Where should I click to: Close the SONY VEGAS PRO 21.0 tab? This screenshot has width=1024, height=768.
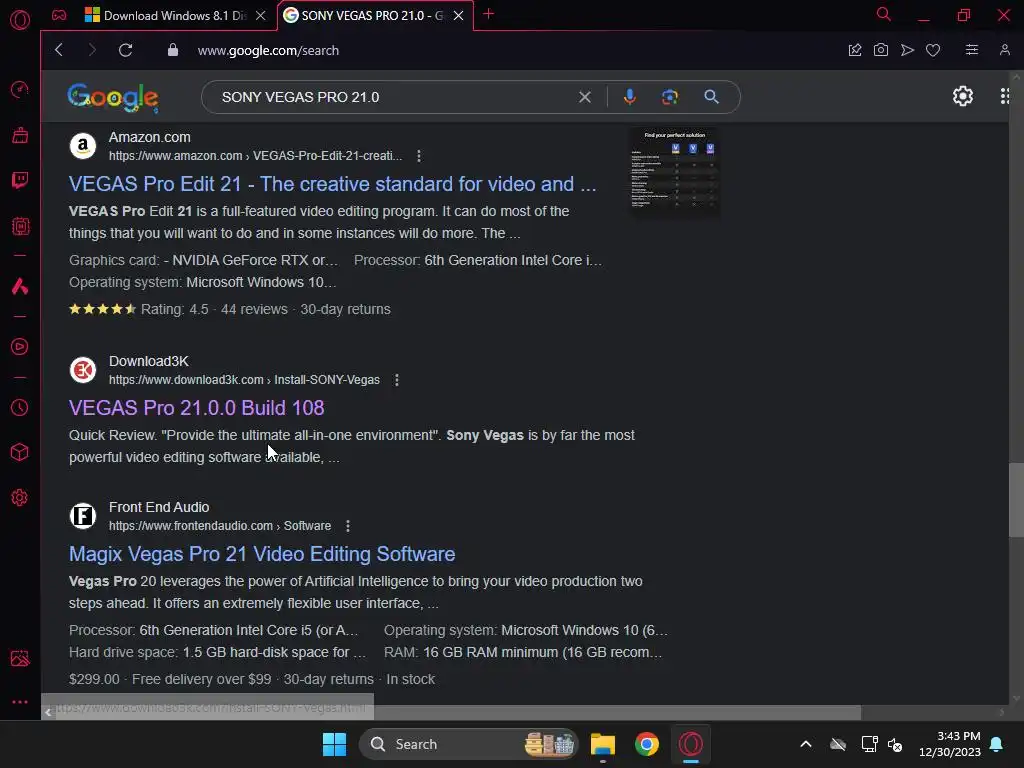[x=458, y=15]
